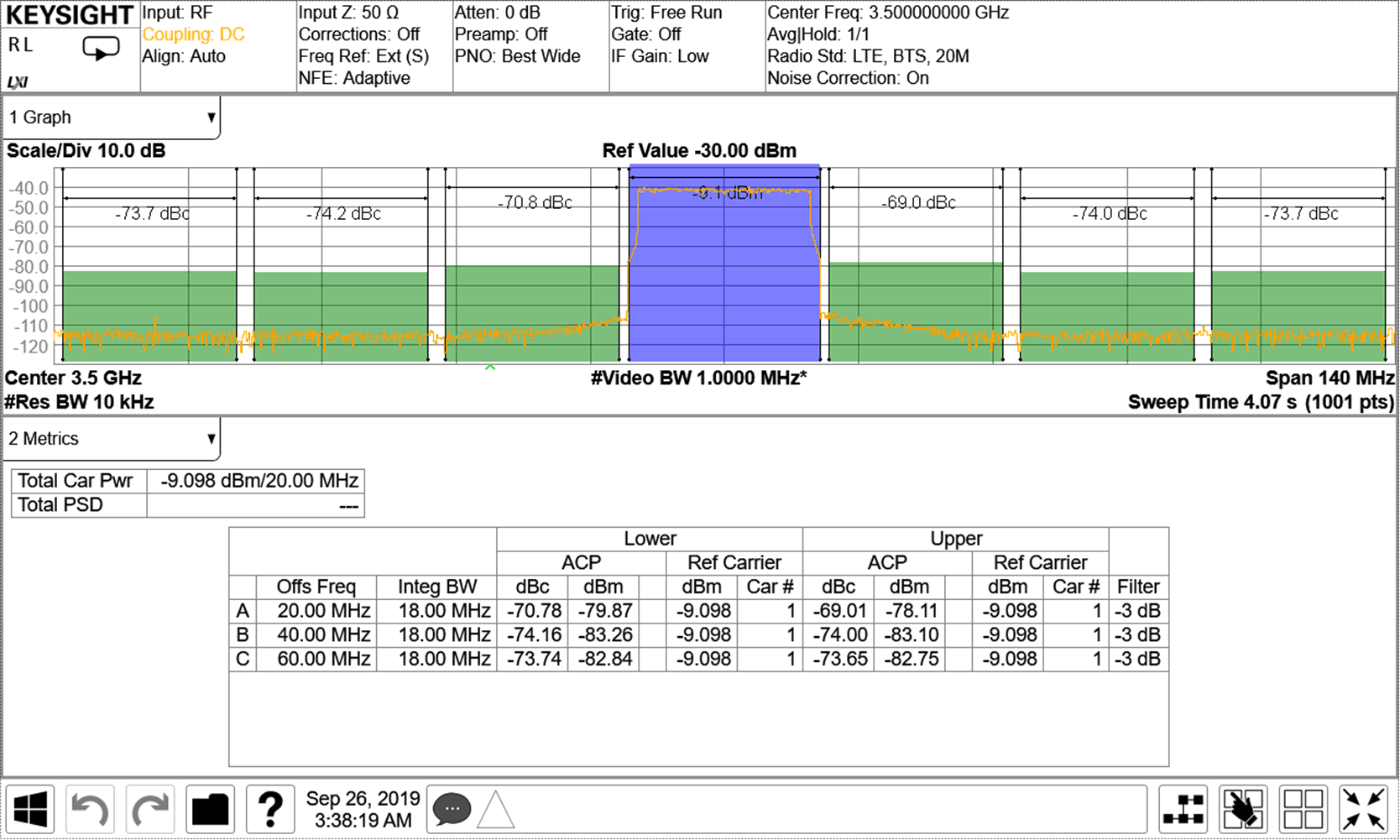Open the 2 Metrics view dropdown
The image size is (1400, 840).
coord(109,438)
